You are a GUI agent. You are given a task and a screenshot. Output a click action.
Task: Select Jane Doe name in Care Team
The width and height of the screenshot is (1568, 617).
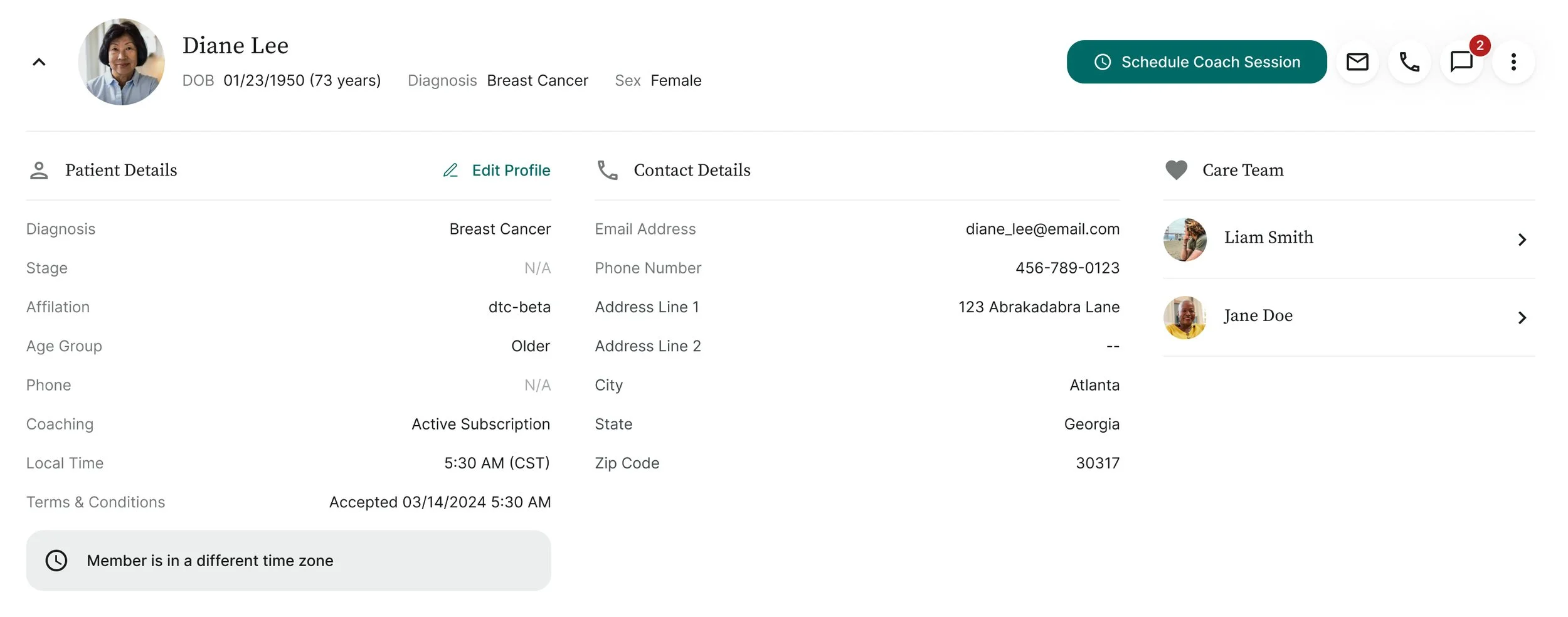click(x=1258, y=316)
